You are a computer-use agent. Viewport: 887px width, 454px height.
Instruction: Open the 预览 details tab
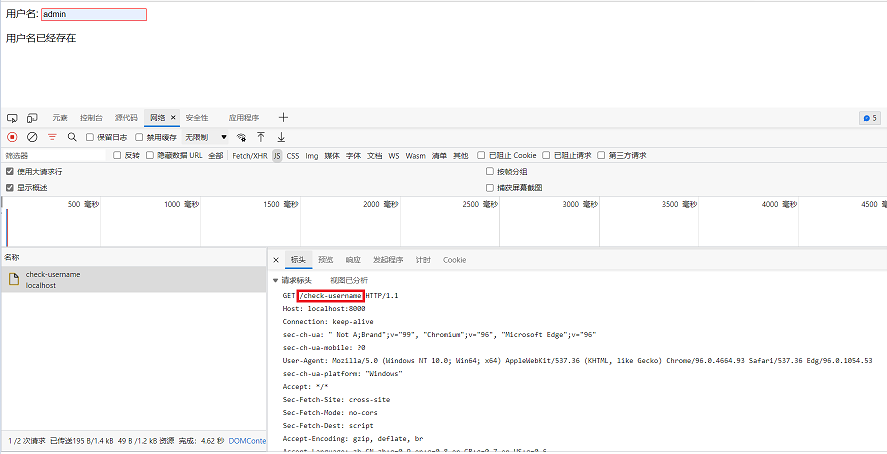(x=326, y=260)
